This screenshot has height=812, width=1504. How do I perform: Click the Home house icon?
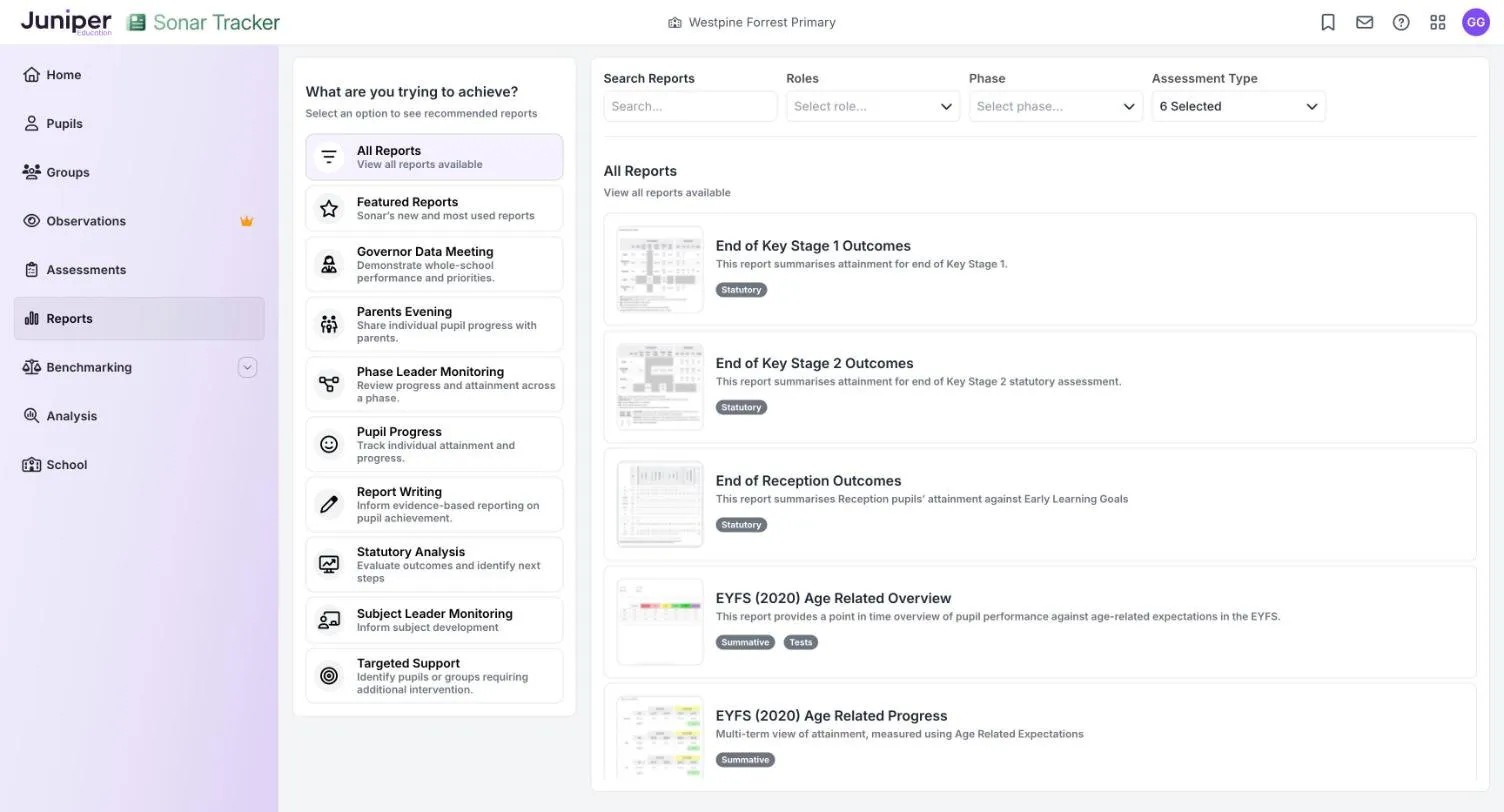point(32,75)
